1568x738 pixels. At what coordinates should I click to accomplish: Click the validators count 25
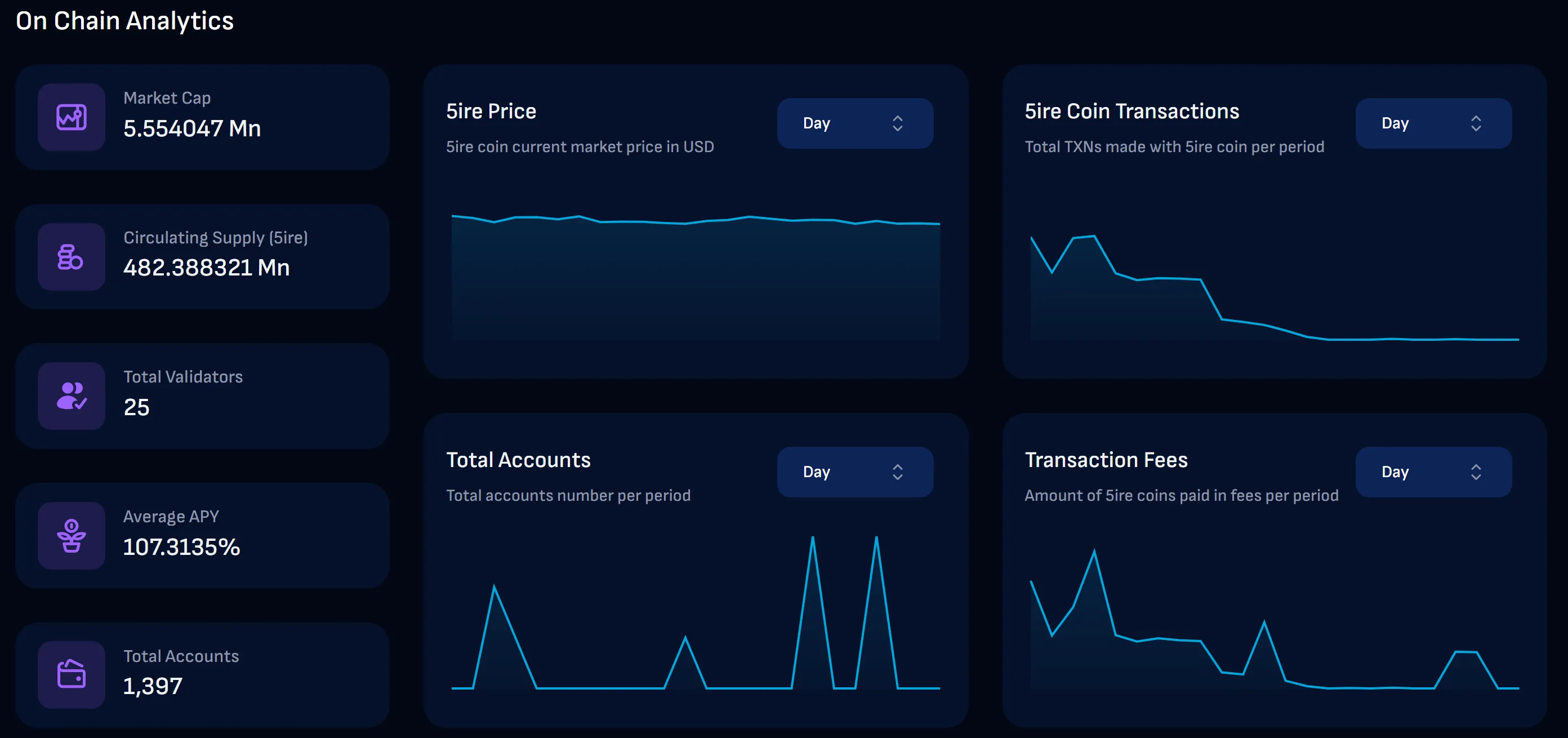click(x=136, y=407)
